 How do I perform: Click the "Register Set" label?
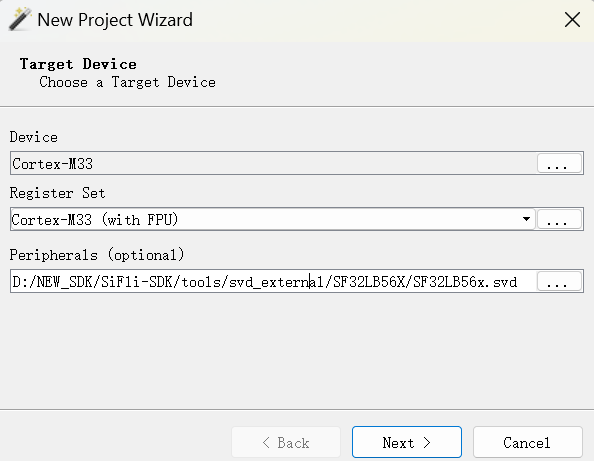57,193
